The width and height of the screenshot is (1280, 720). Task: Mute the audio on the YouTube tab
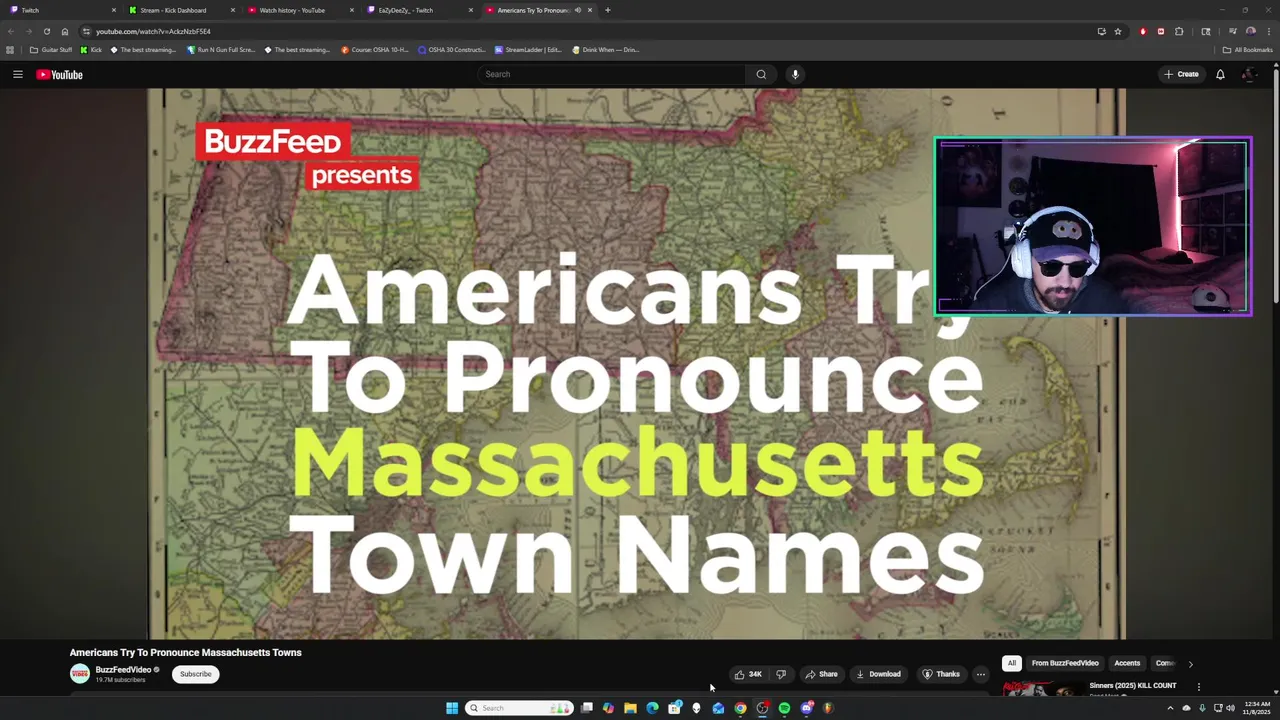577,10
